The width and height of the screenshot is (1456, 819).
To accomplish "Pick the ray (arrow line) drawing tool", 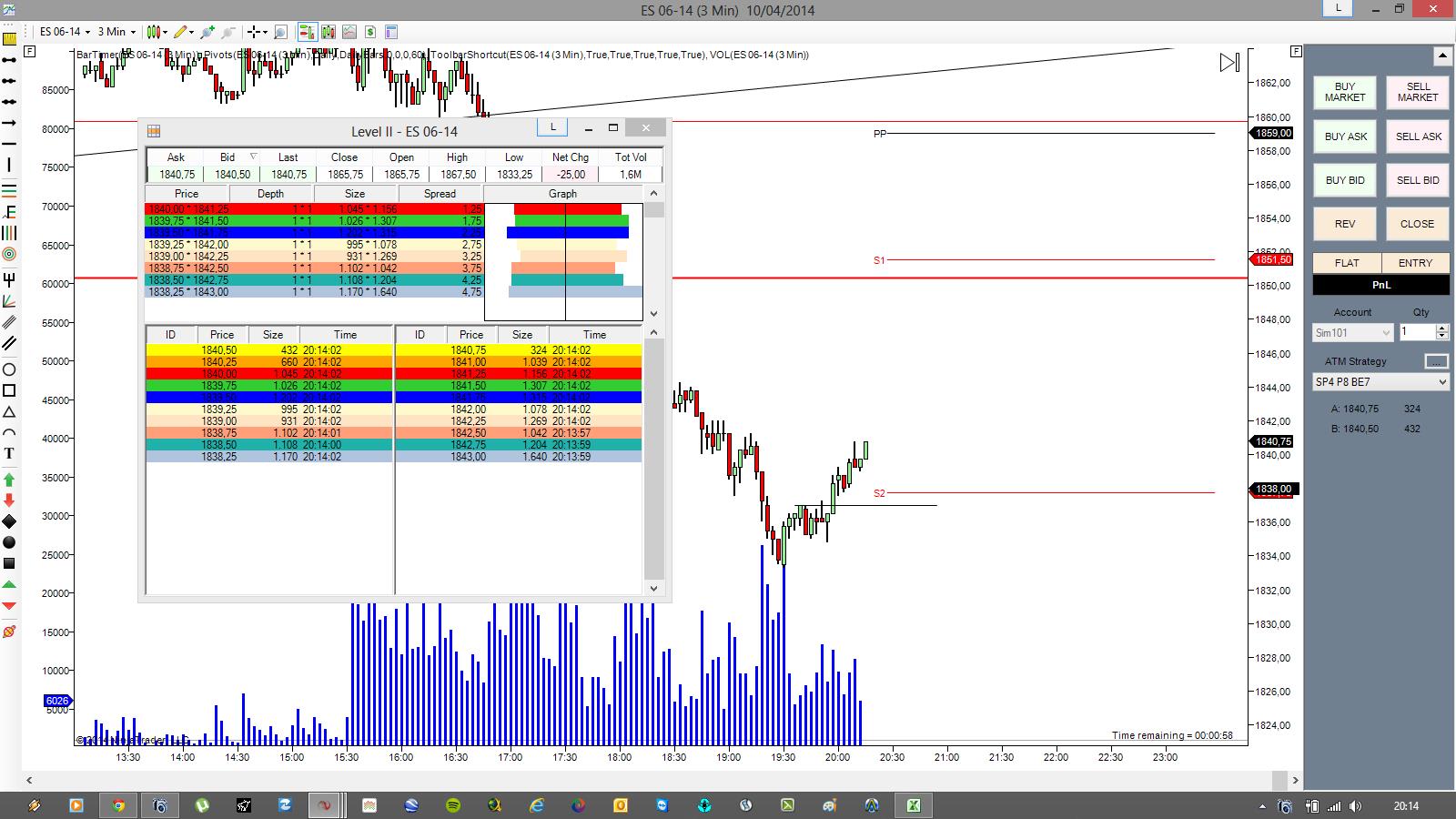I will pos(9,123).
